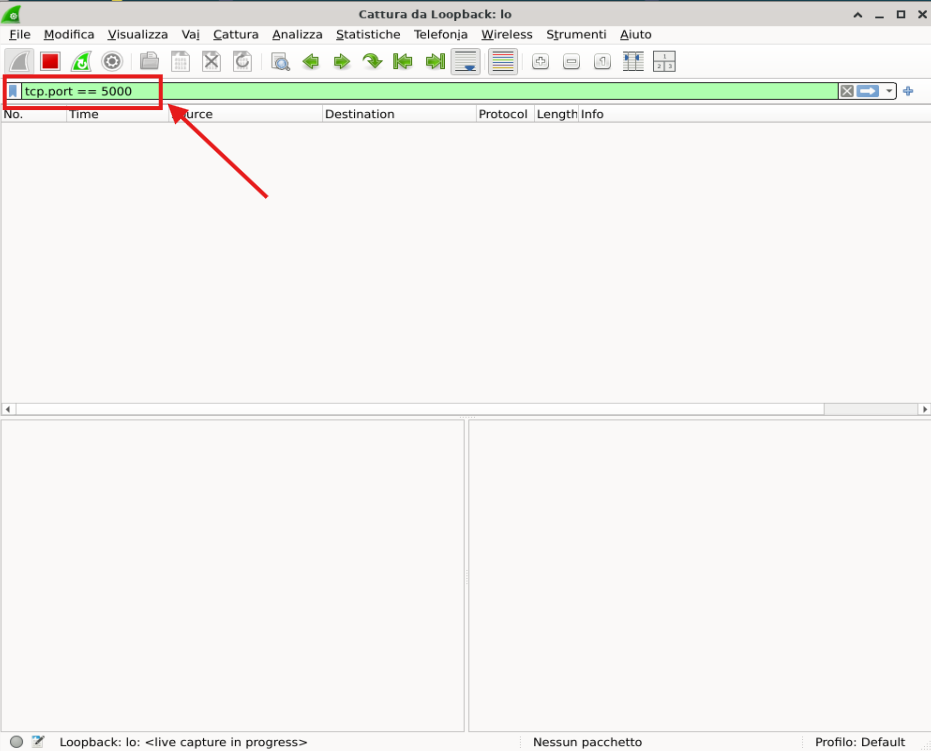
Task: Sort by the Length column header
Action: point(556,114)
